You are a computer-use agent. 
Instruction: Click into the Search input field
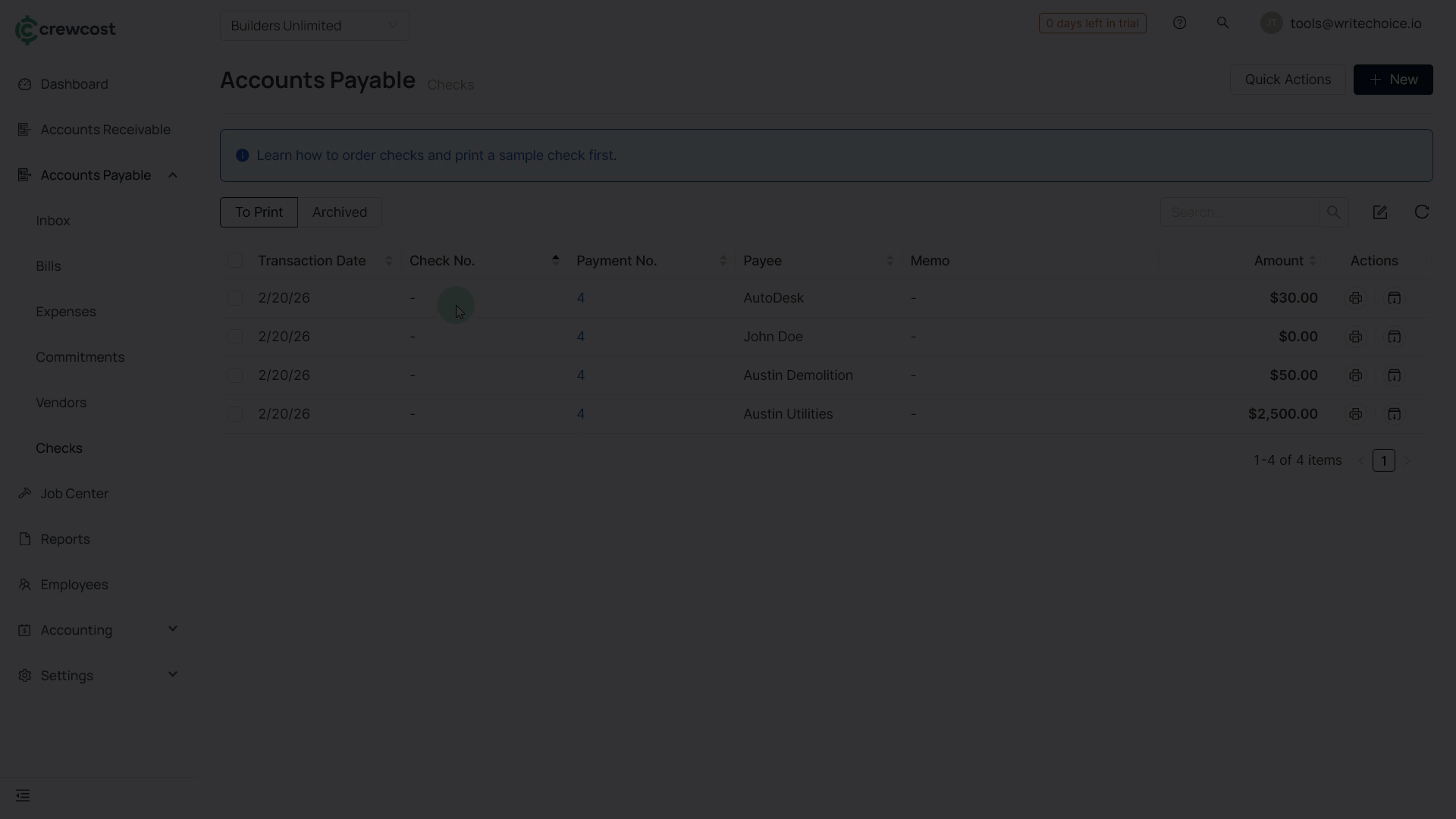click(1239, 212)
